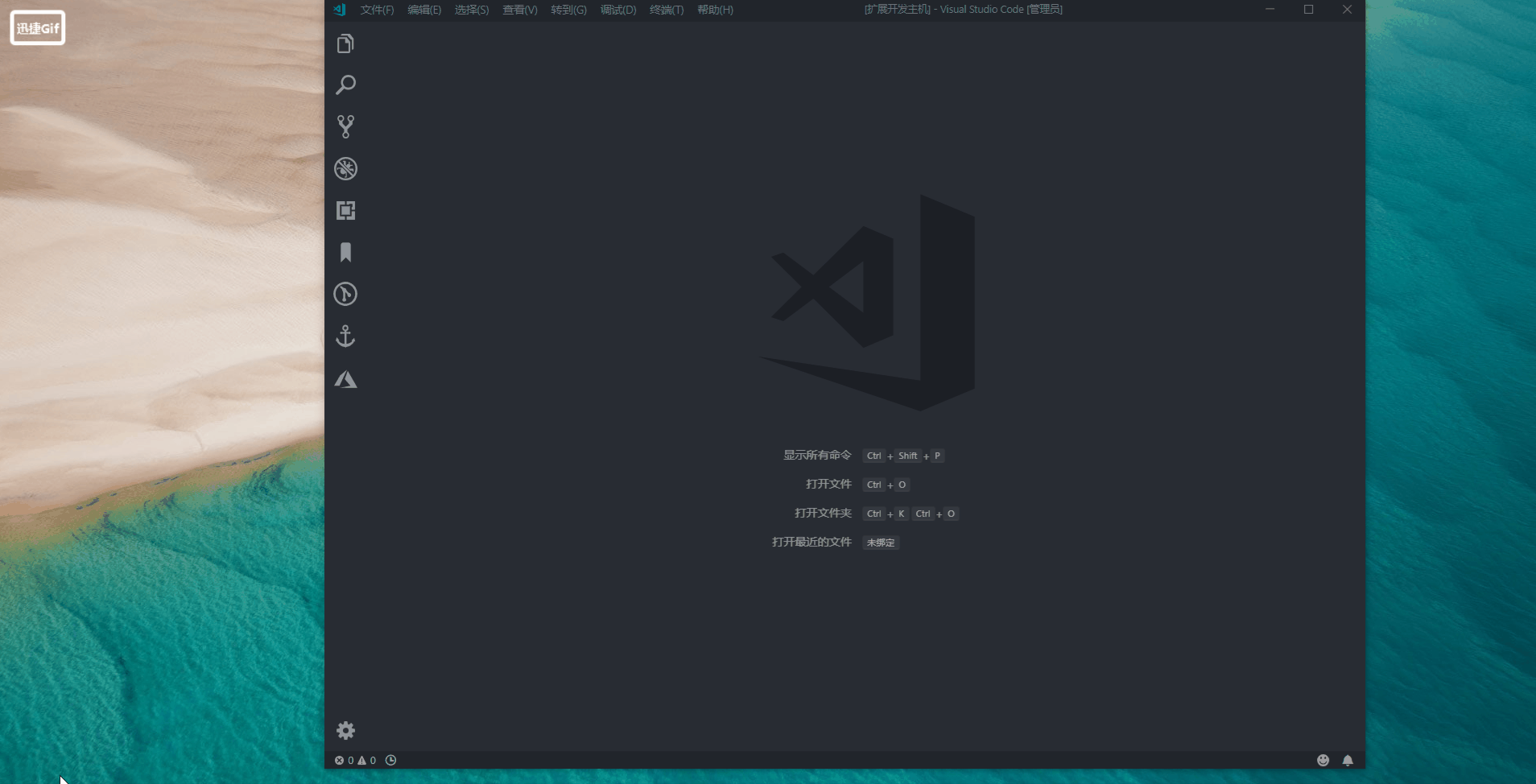Click the clock icon in the status bar

(x=390, y=760)
